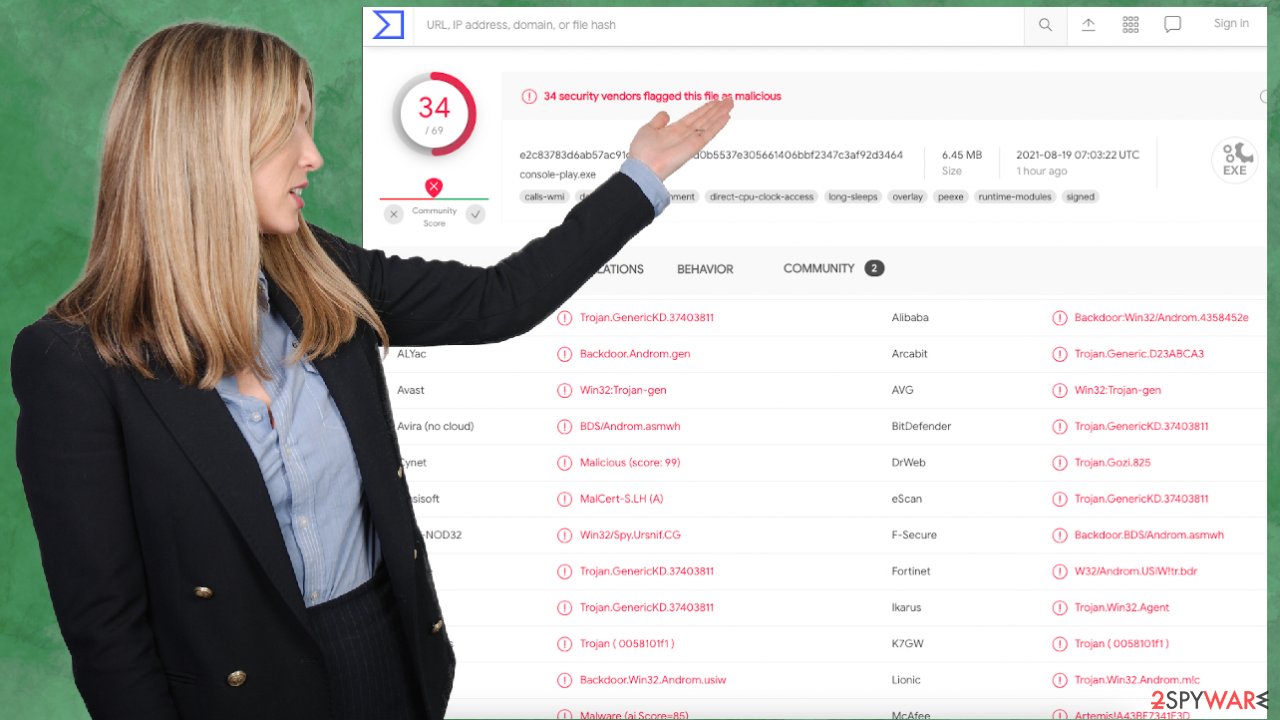Select the K7GW vendor name
This screenshot has height=720, width=1280.
pos(906,644)
